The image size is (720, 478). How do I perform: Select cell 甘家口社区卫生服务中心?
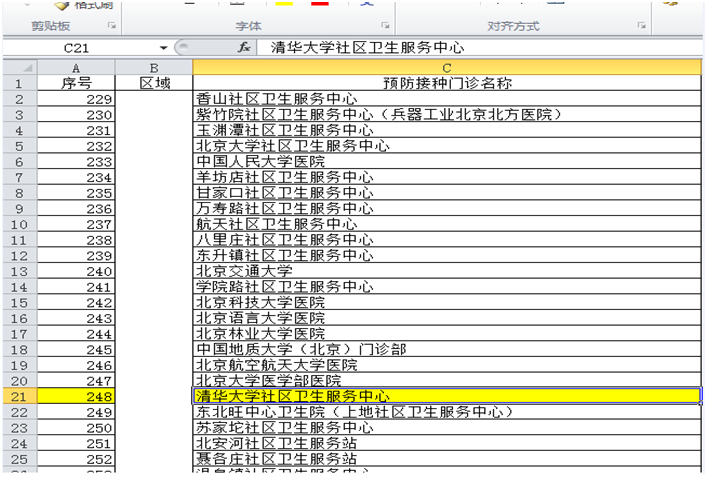(x=447, y=193)
